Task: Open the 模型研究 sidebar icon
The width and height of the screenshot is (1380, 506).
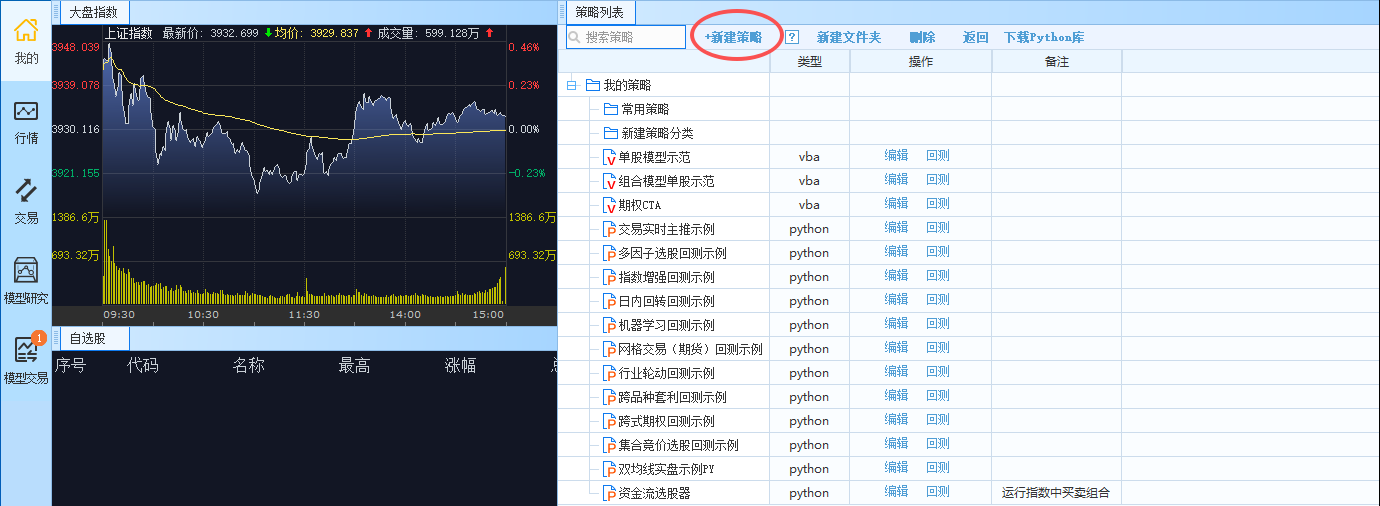Action: click(x=26, y=280)
